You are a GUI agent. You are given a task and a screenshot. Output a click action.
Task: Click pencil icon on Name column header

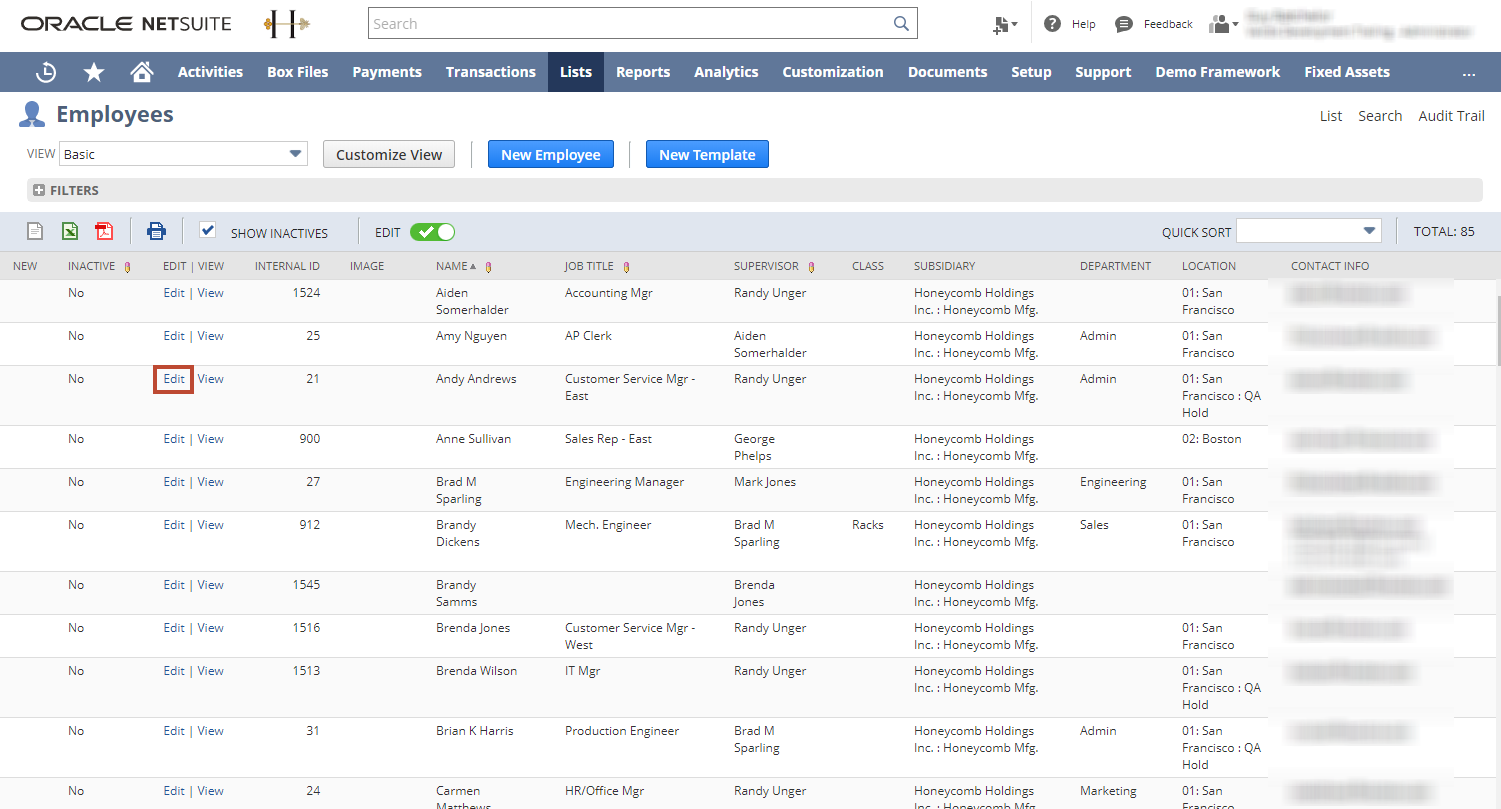pyautogui.click(x=488, y=267)
